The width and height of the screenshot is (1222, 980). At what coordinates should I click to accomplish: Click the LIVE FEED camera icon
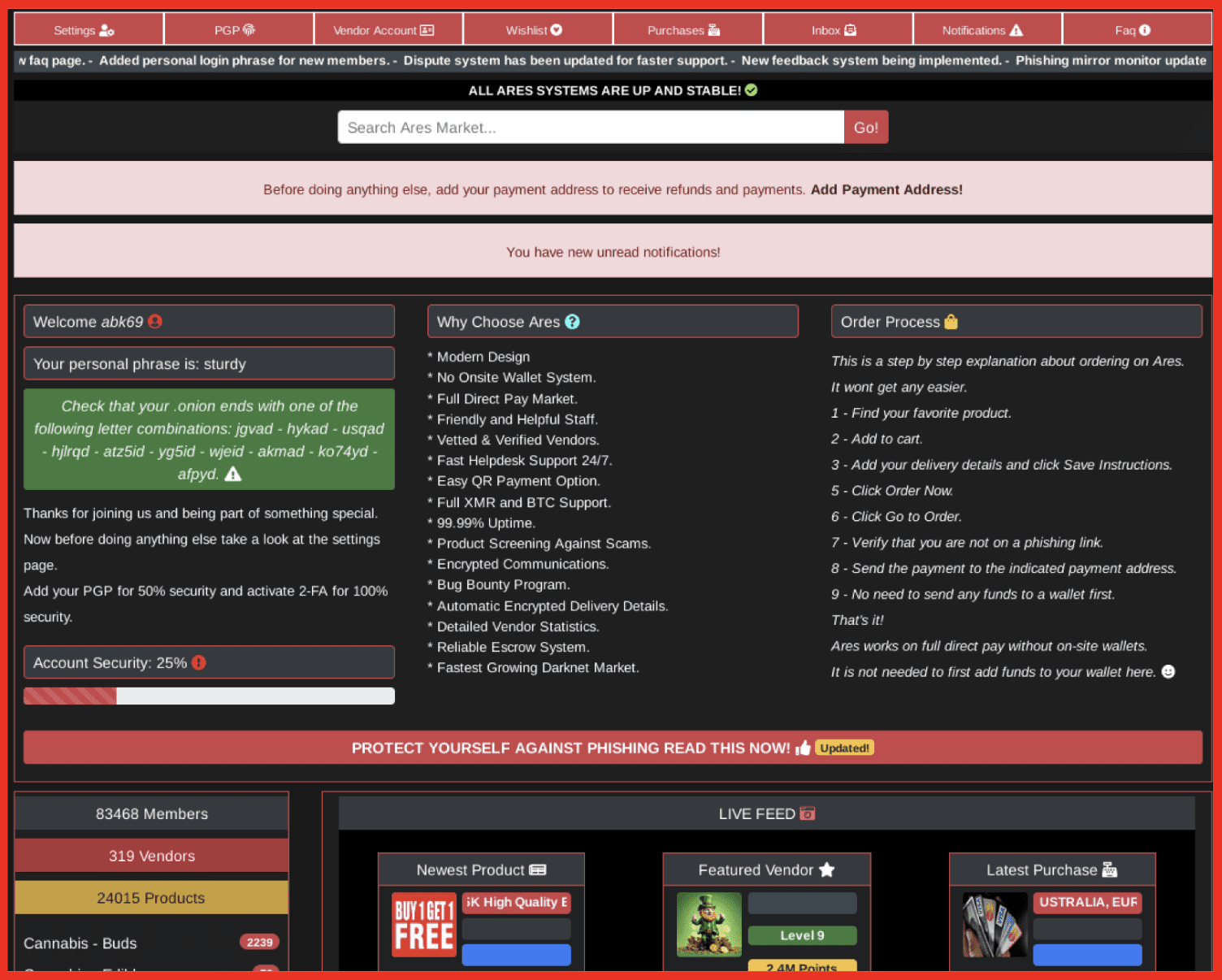pos(807,813)
